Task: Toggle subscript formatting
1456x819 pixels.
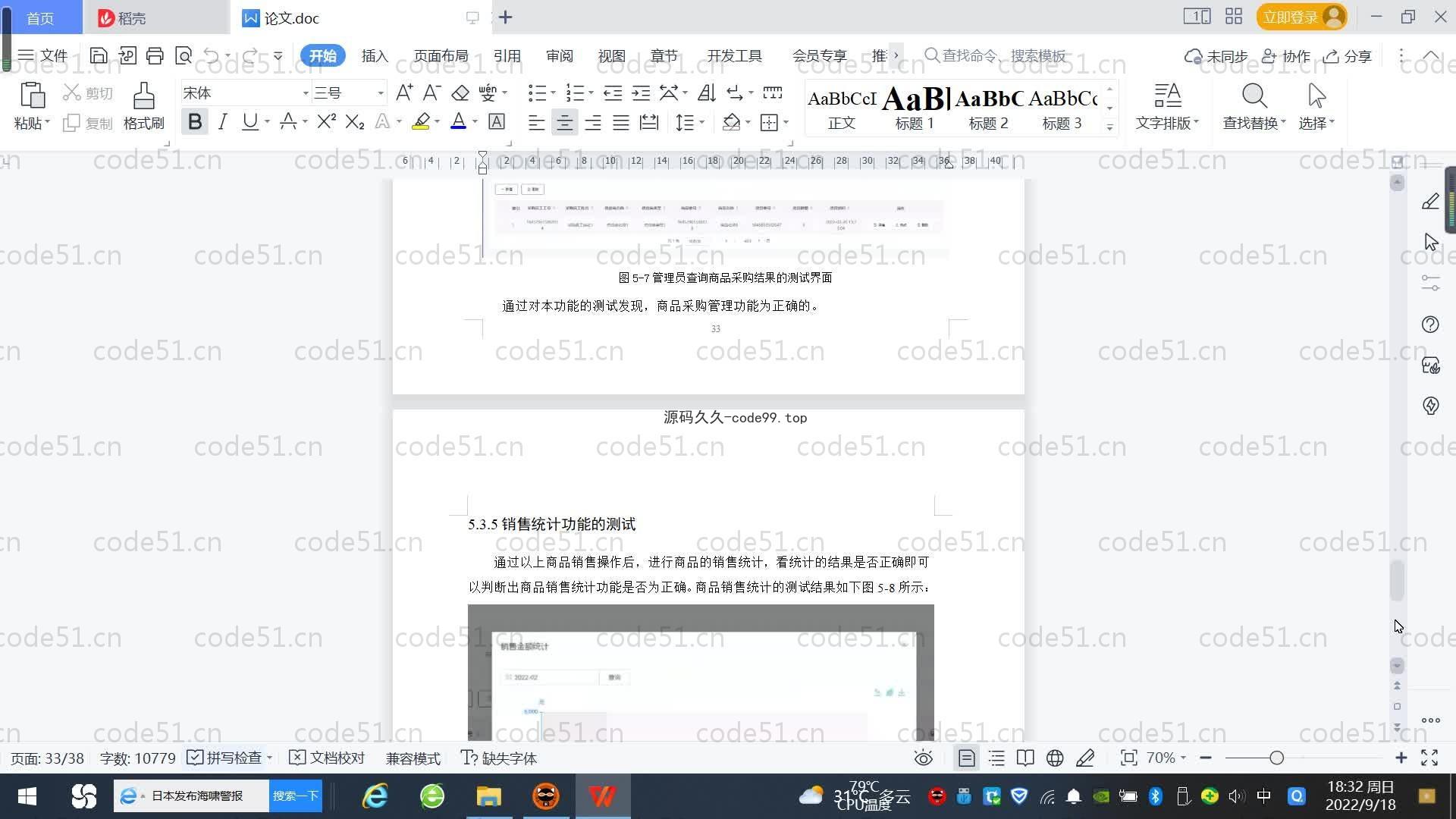Action: click(x=355, y=122)
